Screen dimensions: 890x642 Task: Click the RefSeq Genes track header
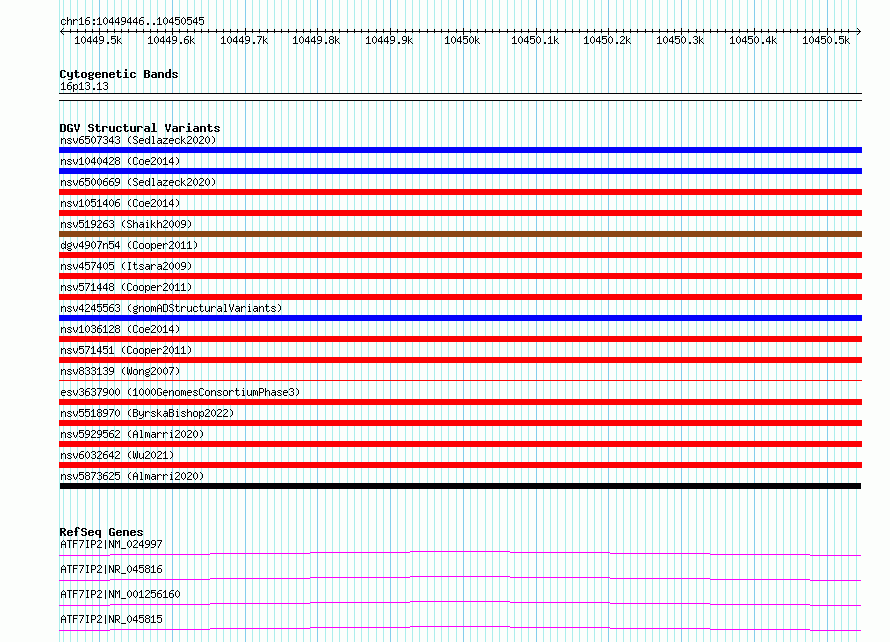[101, 532]
